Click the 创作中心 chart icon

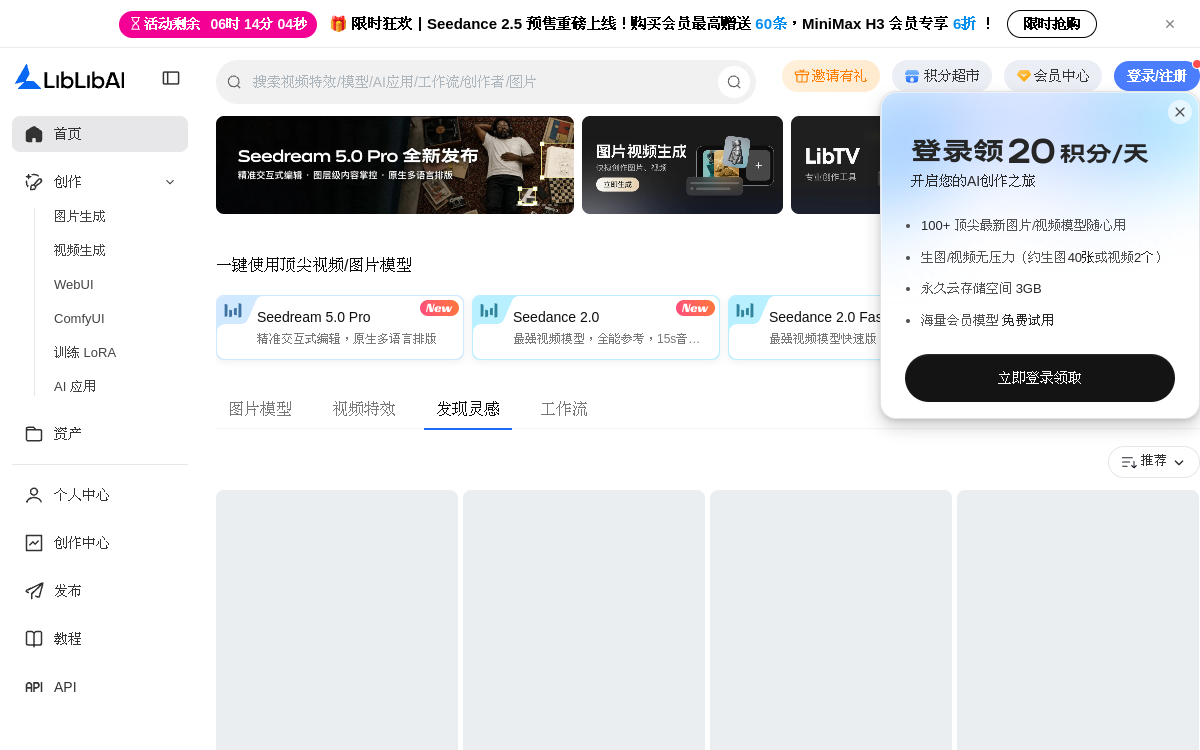pos(34,543)
